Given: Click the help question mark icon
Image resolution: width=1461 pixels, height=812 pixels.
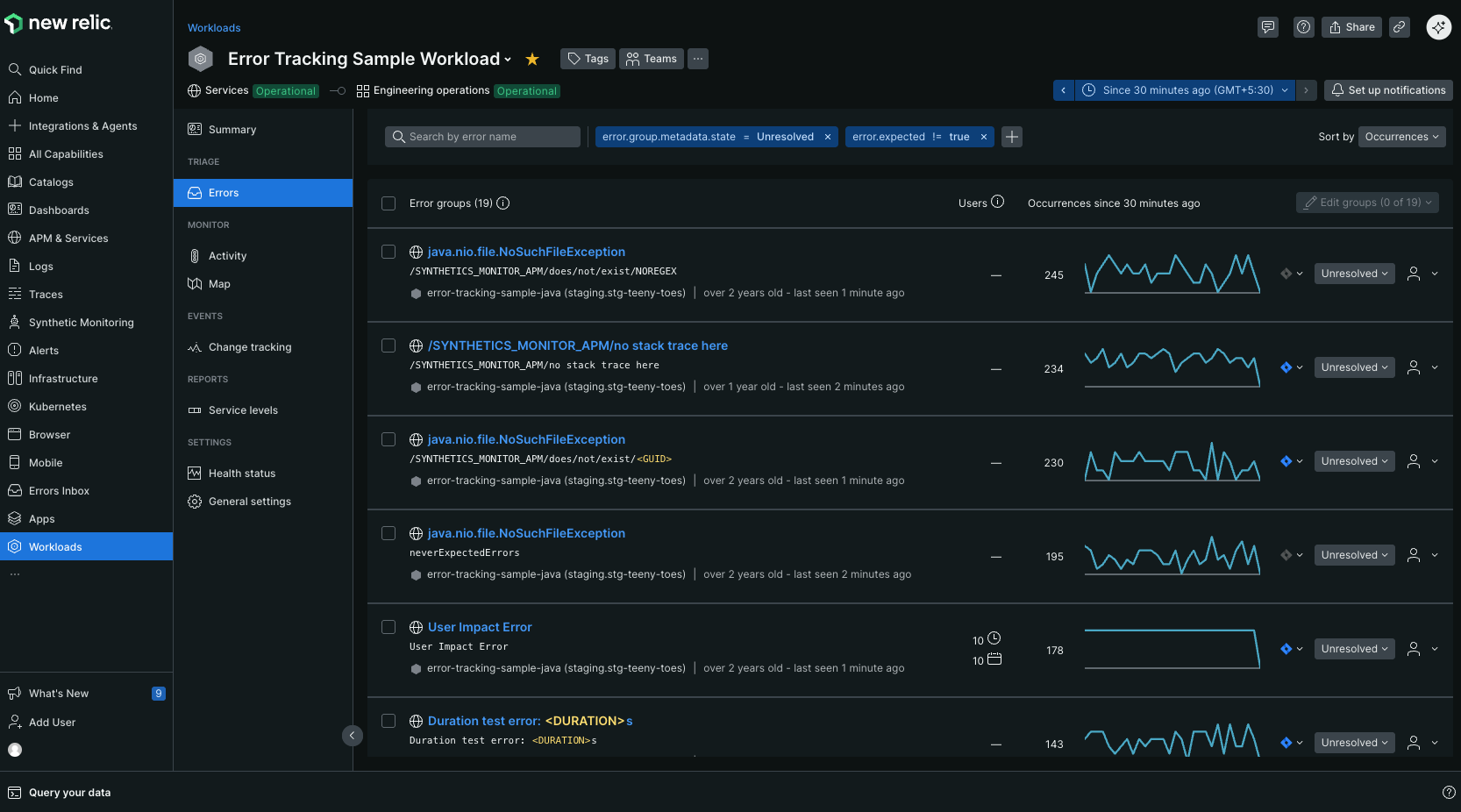Looking at the screenshot, I should (1303, 27).
